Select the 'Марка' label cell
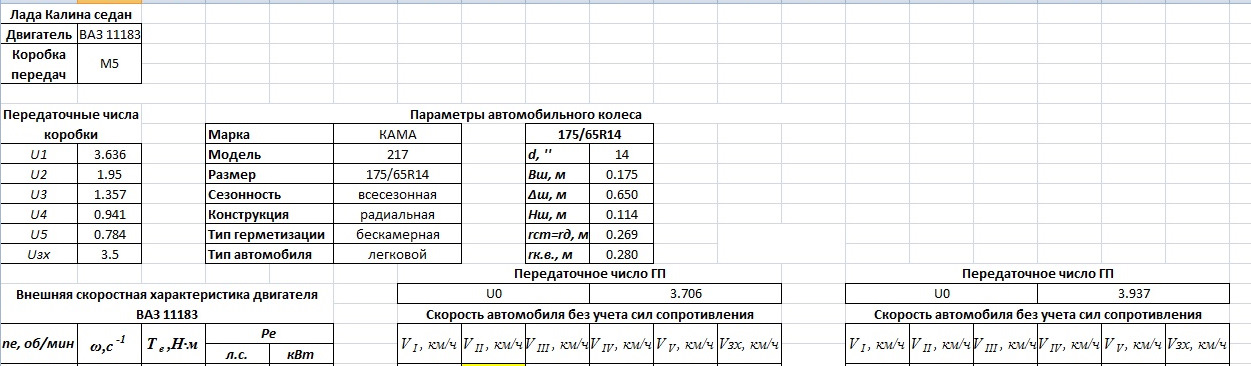This screenshot has width=1251, height=366. pos(268,135)
